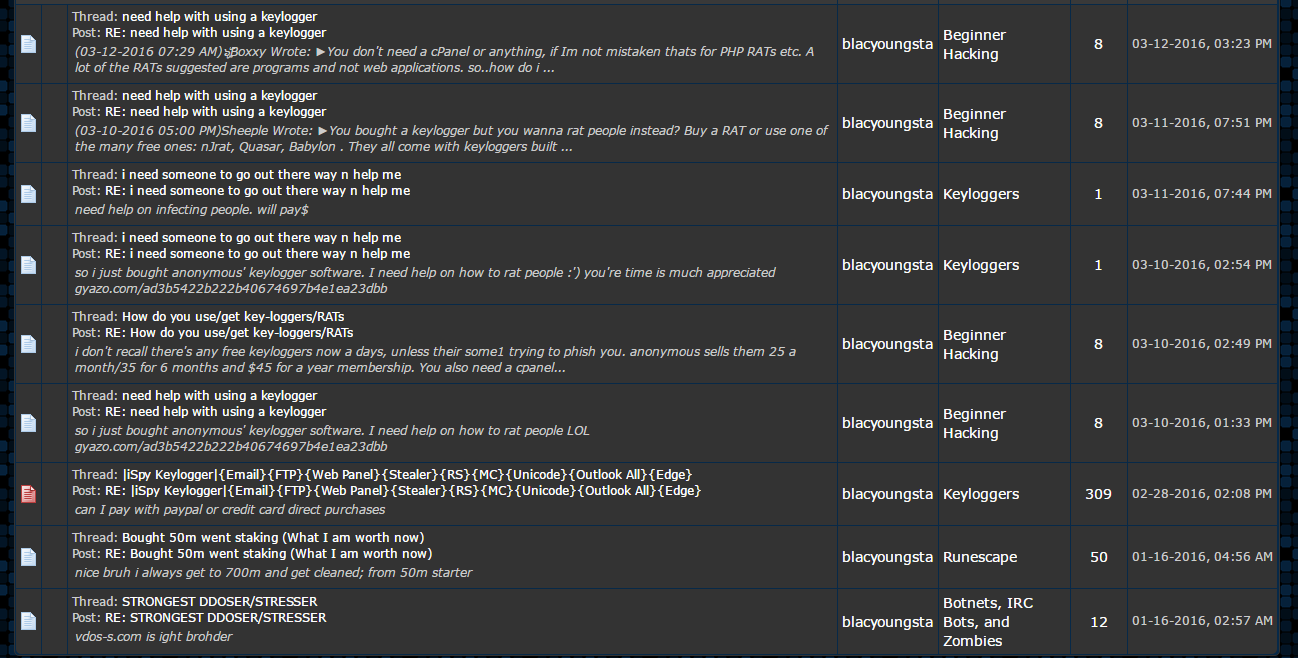This screenshot has width=1298, height=658.
Task: Click the 50 replies count
Action: click(1098, 557)
